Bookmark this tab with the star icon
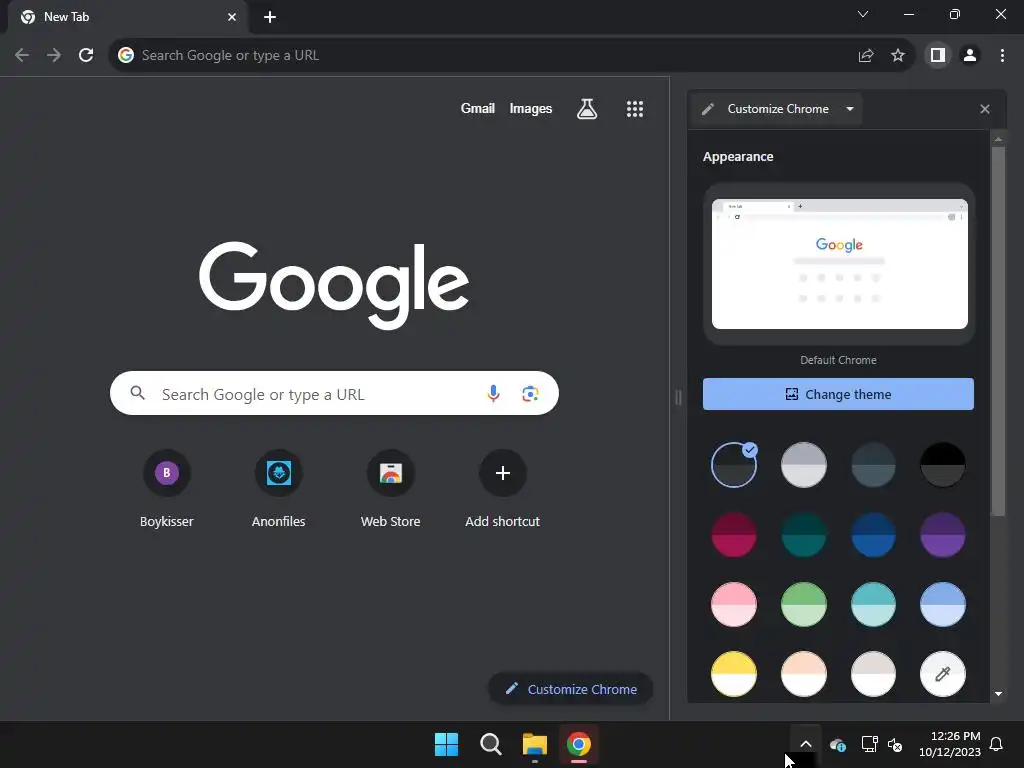The height and width of the screenshot is (768, 1024). pos(898,56)
